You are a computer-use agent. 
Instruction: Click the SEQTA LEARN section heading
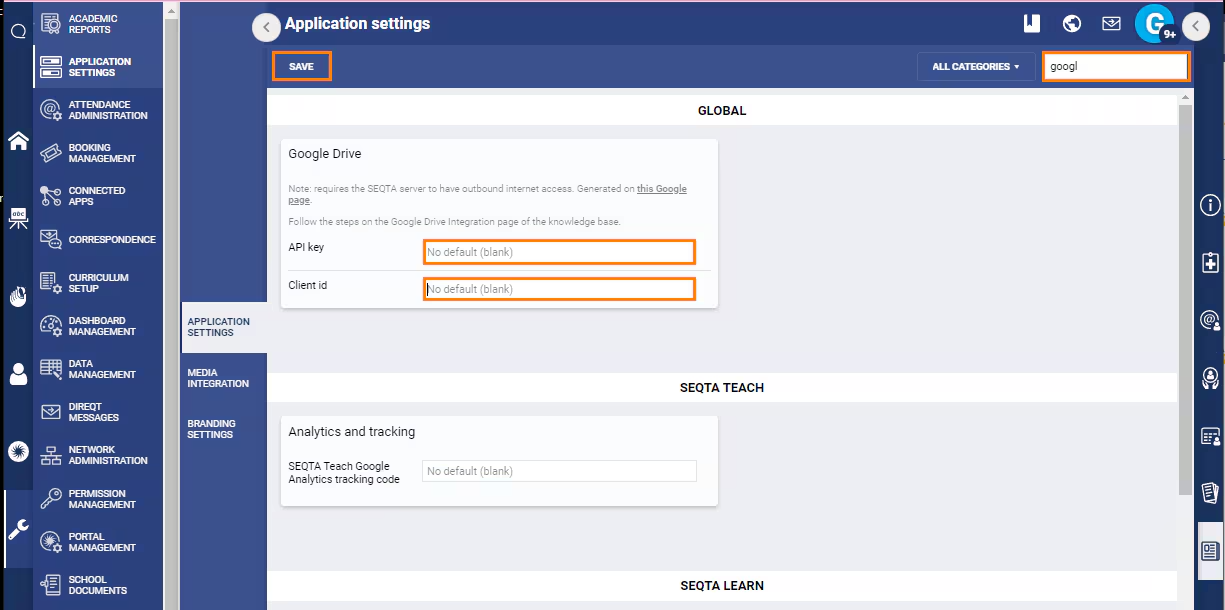point(722,586)
